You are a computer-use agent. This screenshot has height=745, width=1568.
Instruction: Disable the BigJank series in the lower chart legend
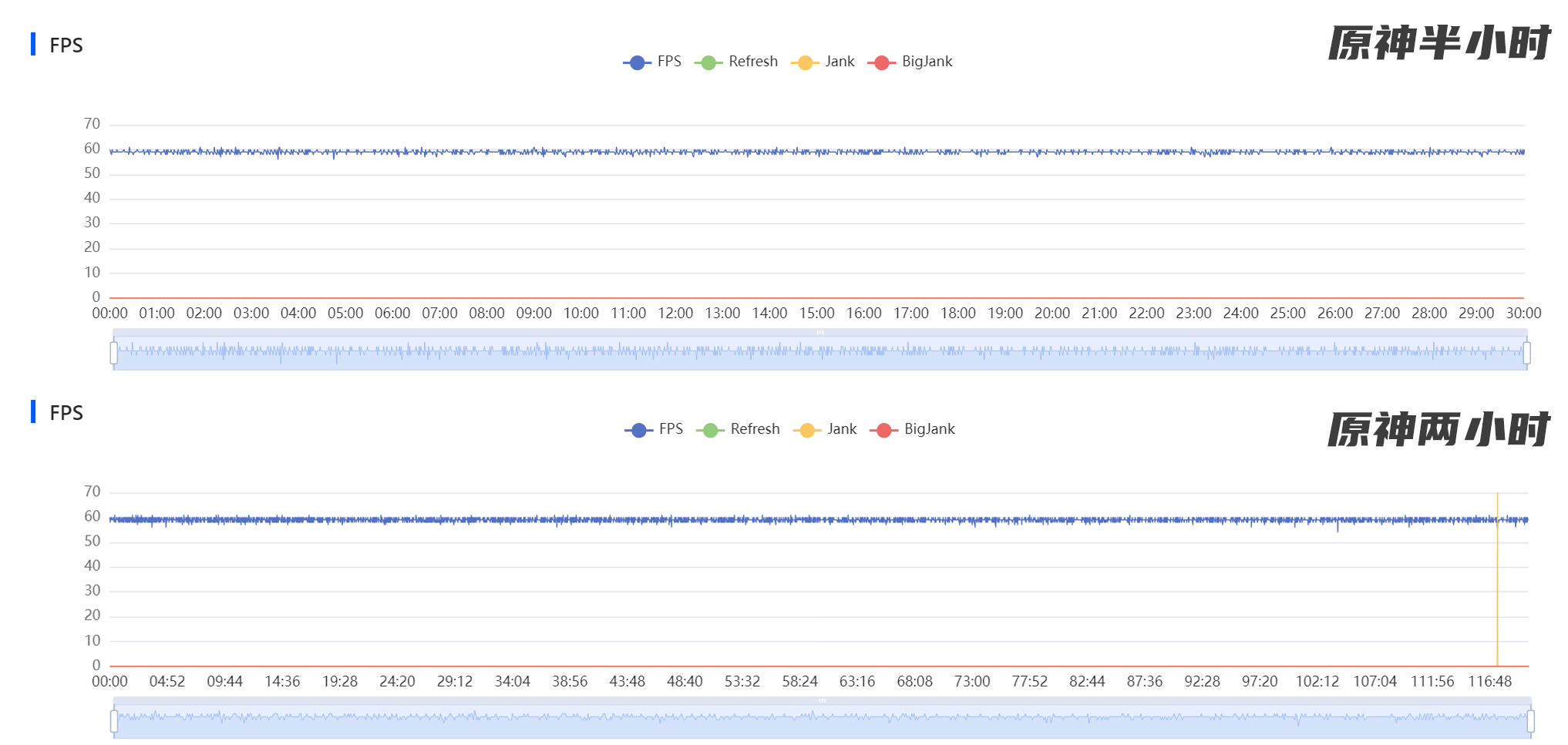tap(913, 429)
